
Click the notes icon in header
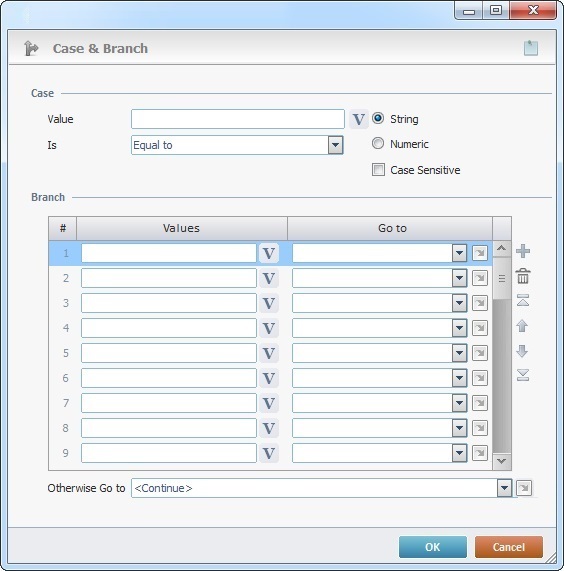(531, 48)
